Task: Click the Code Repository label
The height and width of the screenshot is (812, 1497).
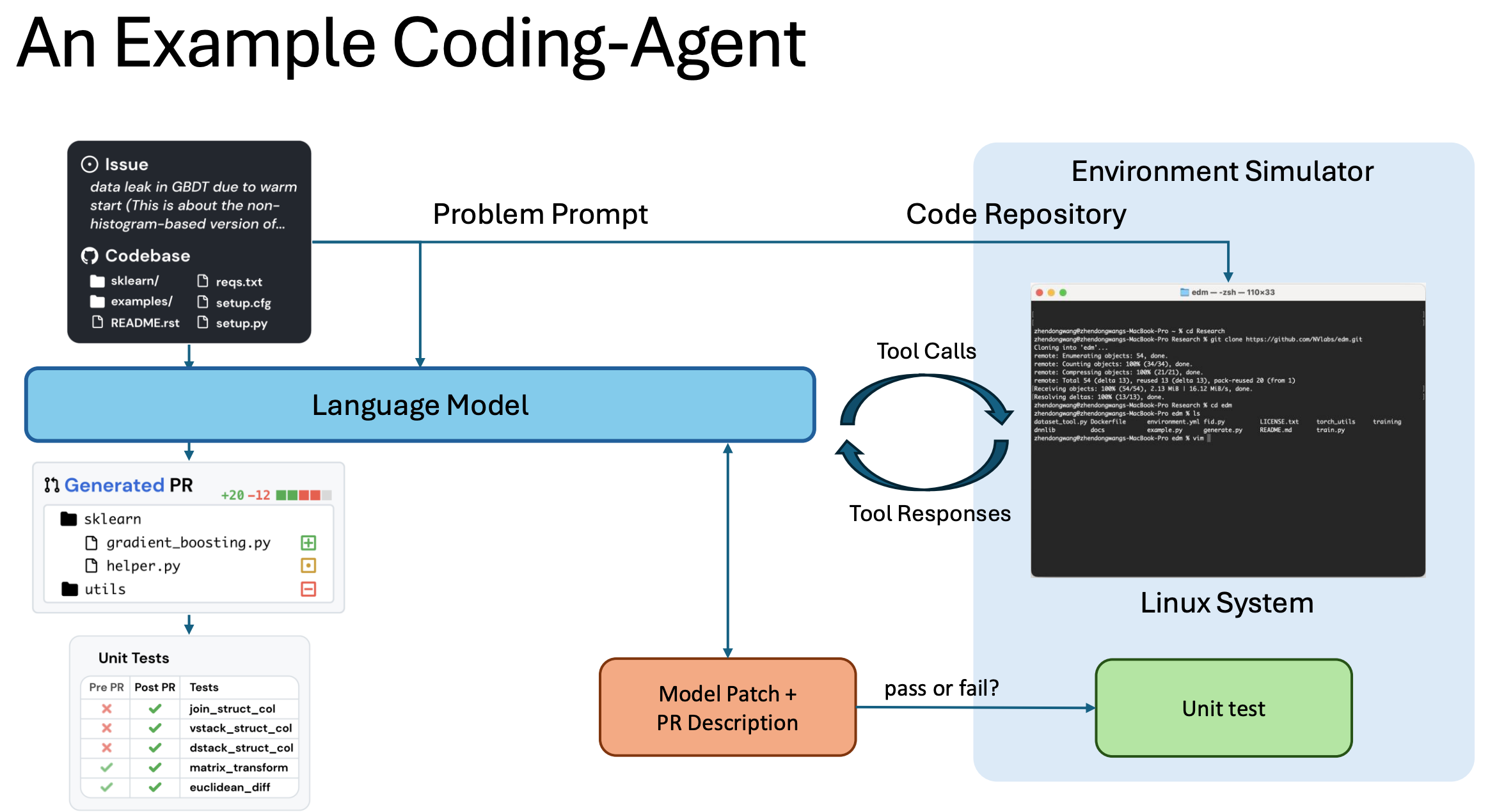Action: click(x=1016, y=214)
